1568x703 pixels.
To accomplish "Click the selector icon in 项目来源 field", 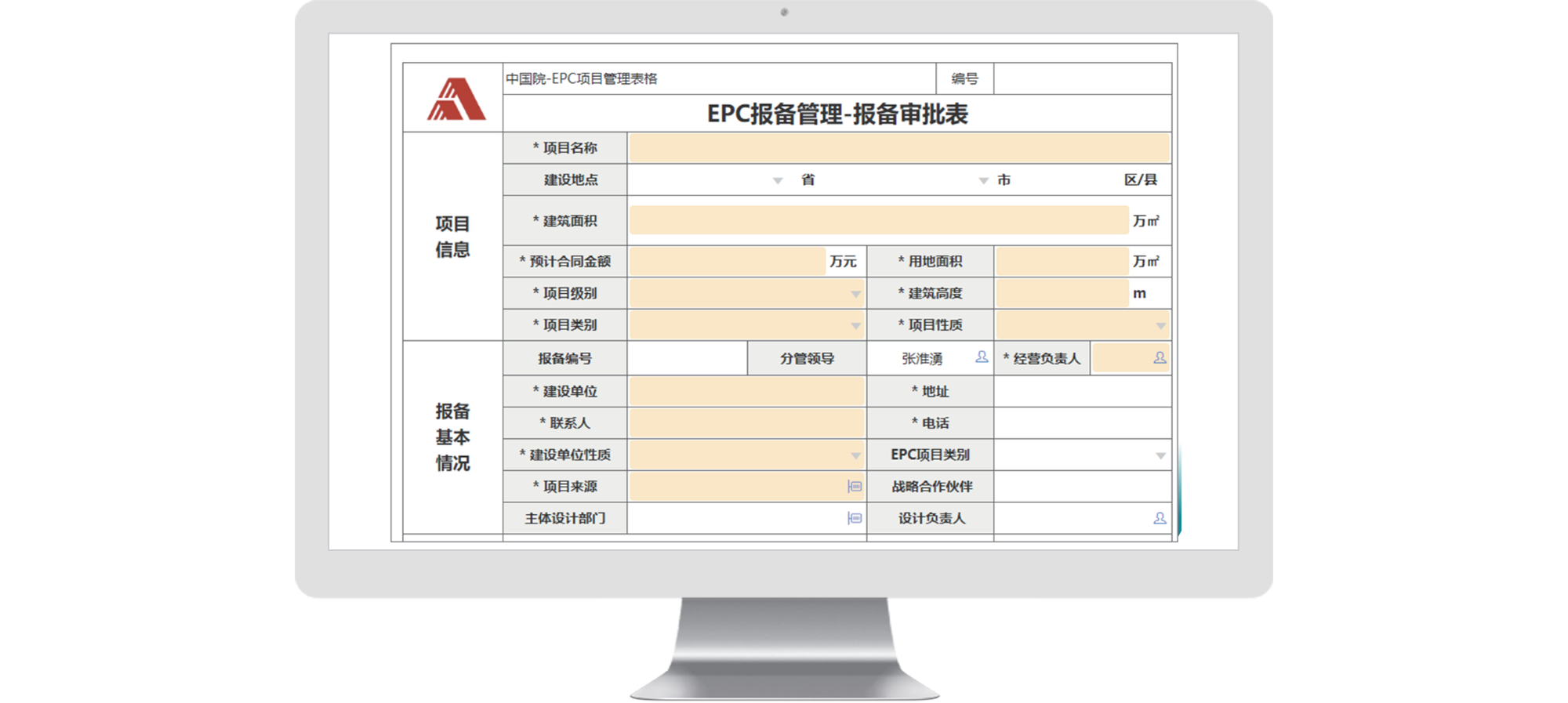I will coord(855,487).
